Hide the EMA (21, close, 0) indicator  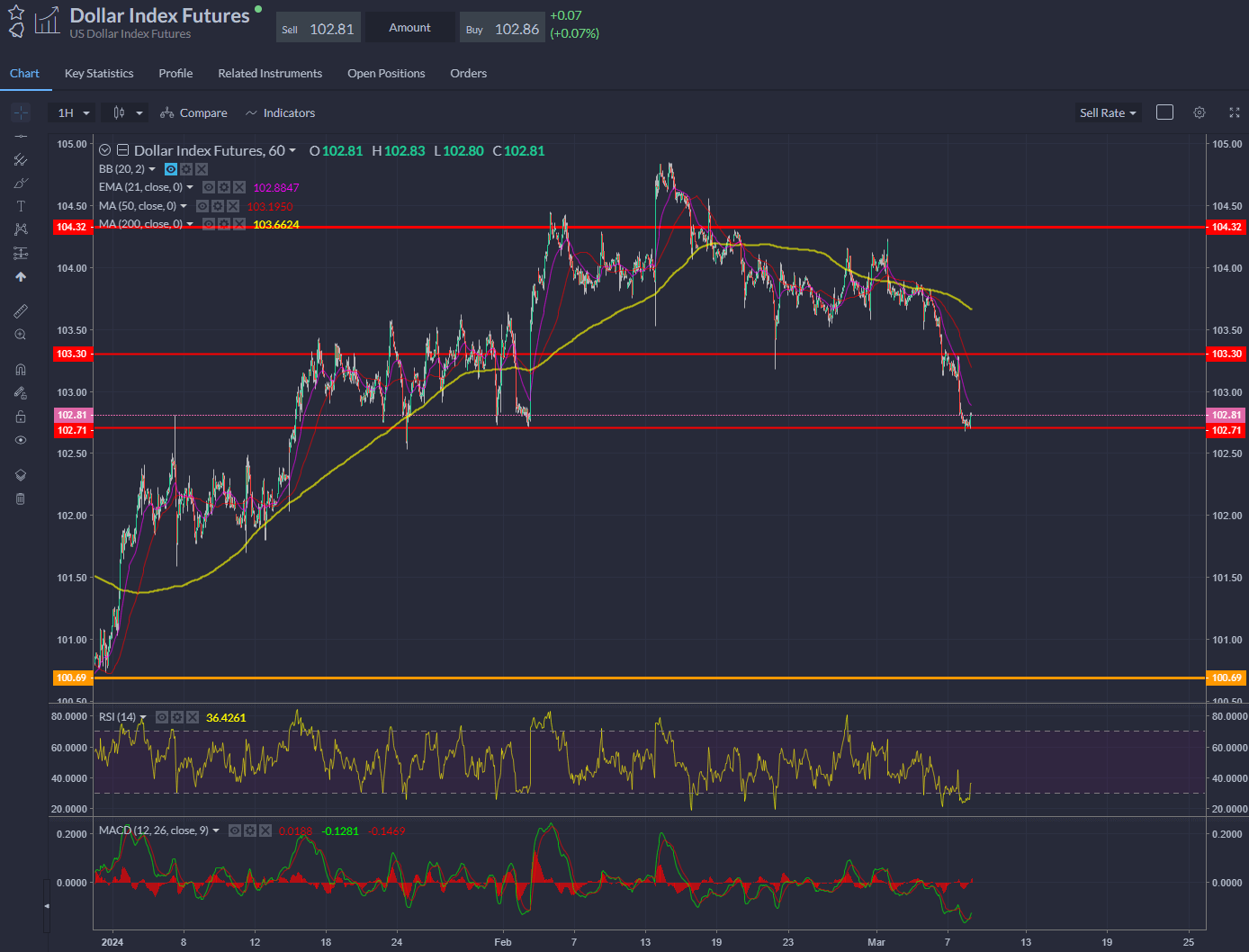[x=209, y=186]
